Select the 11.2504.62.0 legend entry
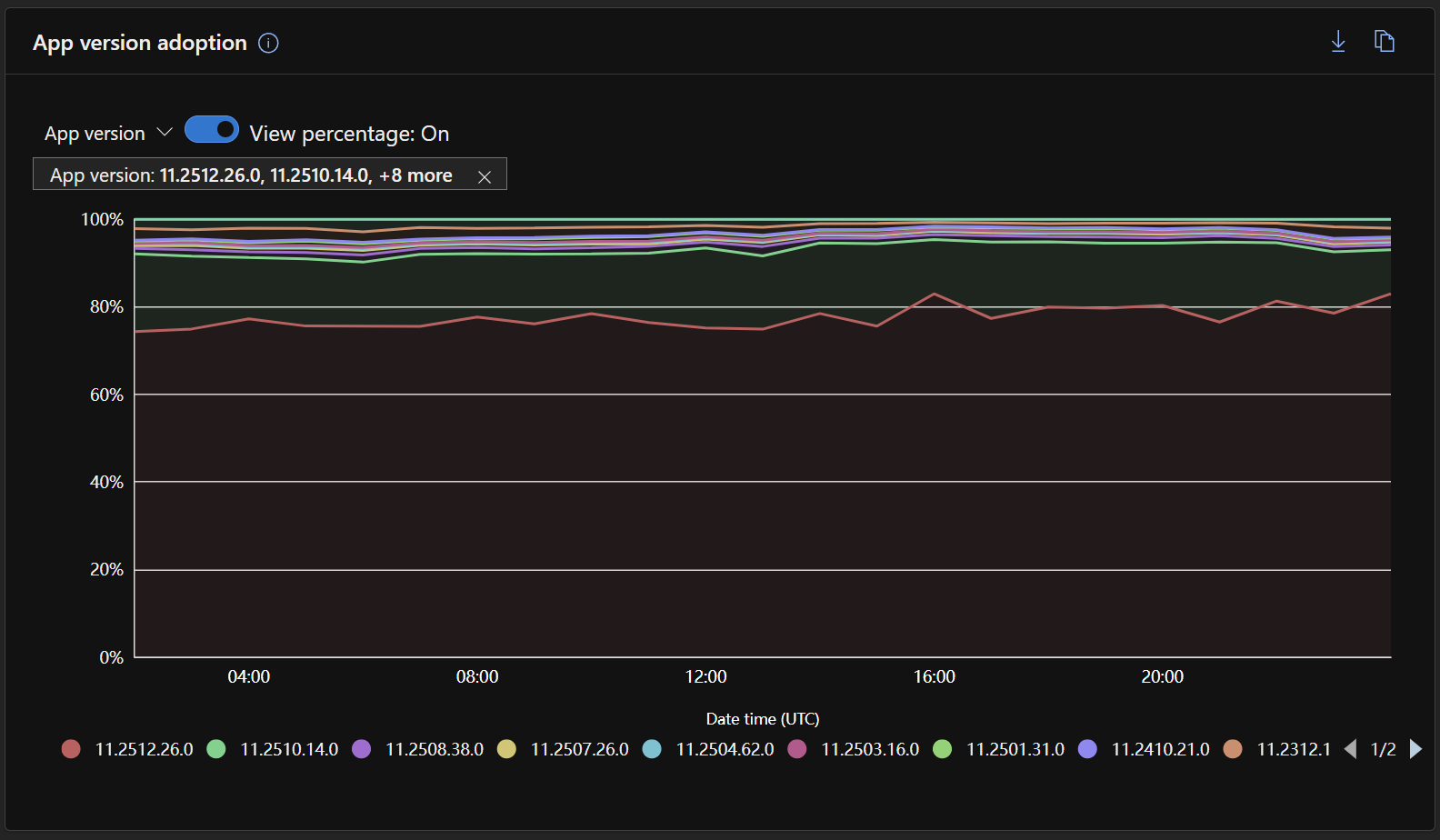The image size is (1440, 840). 708,749
